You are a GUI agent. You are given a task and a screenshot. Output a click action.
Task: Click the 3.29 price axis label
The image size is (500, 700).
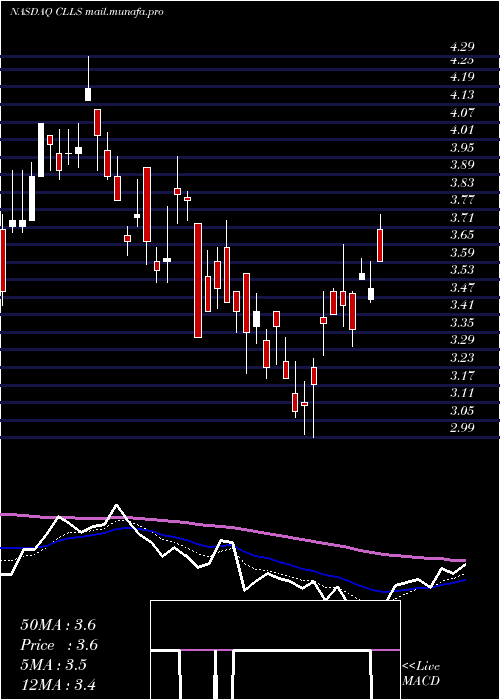click(462, 341)
